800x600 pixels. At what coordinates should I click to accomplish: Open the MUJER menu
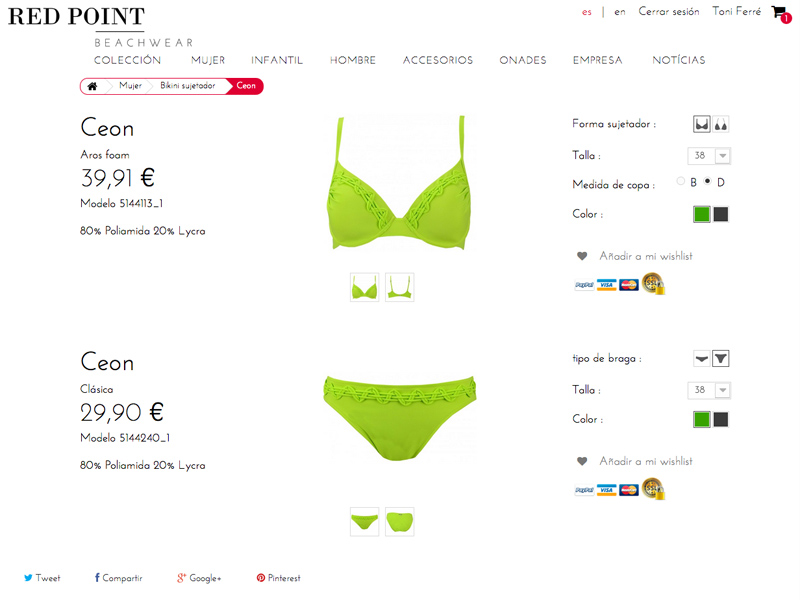208,60
